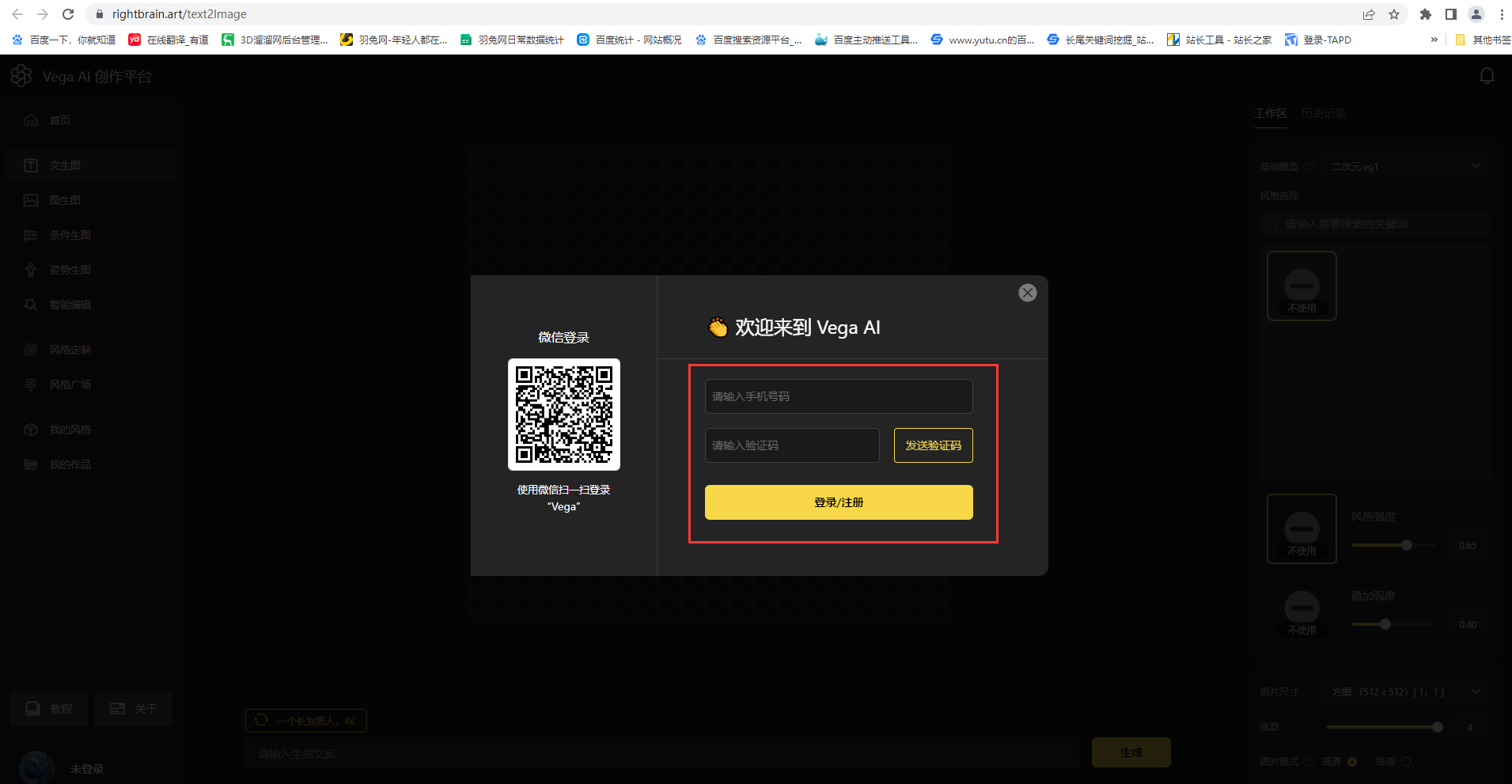The image size is (1512, 784).
Task: Click 风格强度 value 0.65 field
Action: (x=1468, y=545)
